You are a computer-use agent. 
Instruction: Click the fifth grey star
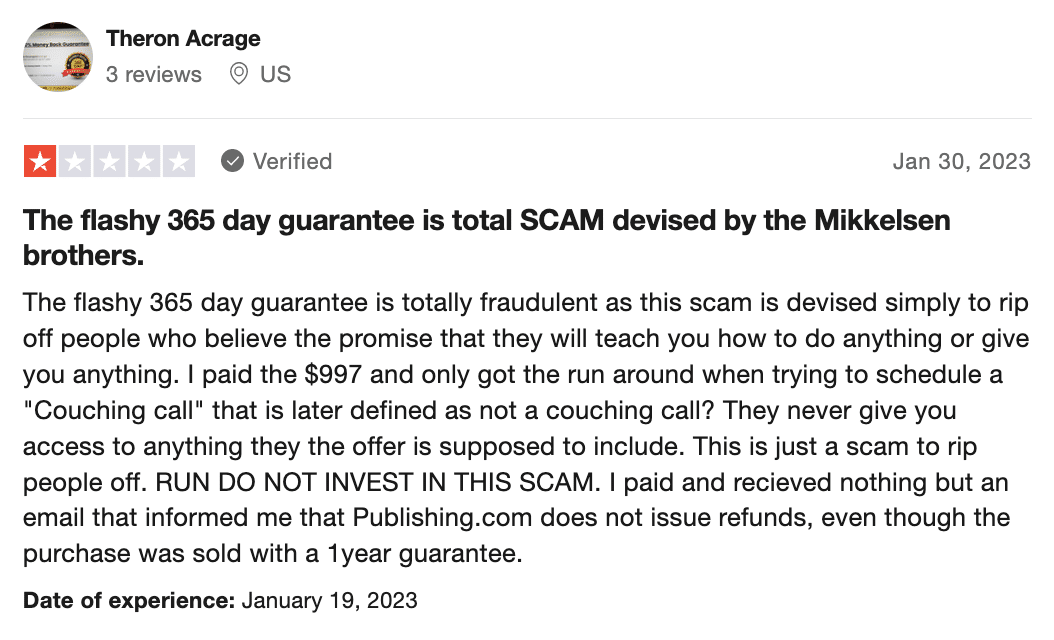click(179, 161)
